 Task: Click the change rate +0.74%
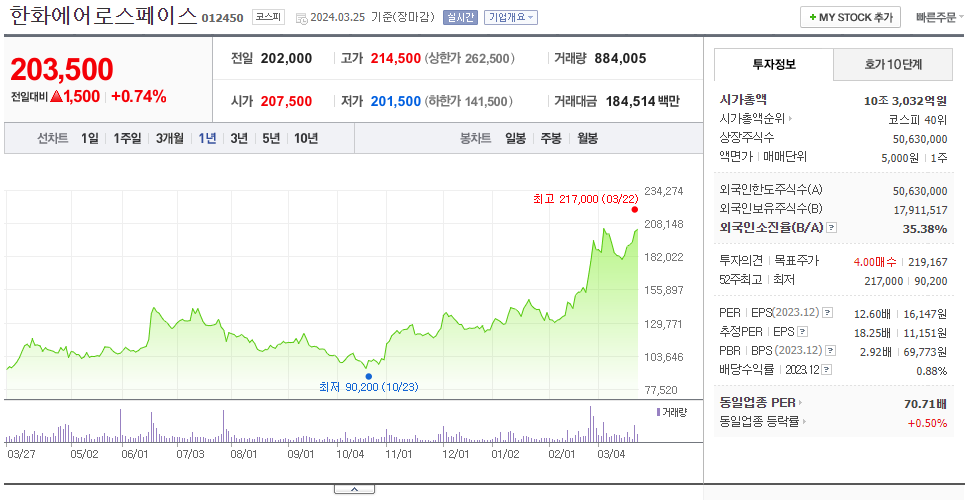[x=139, y=96]
